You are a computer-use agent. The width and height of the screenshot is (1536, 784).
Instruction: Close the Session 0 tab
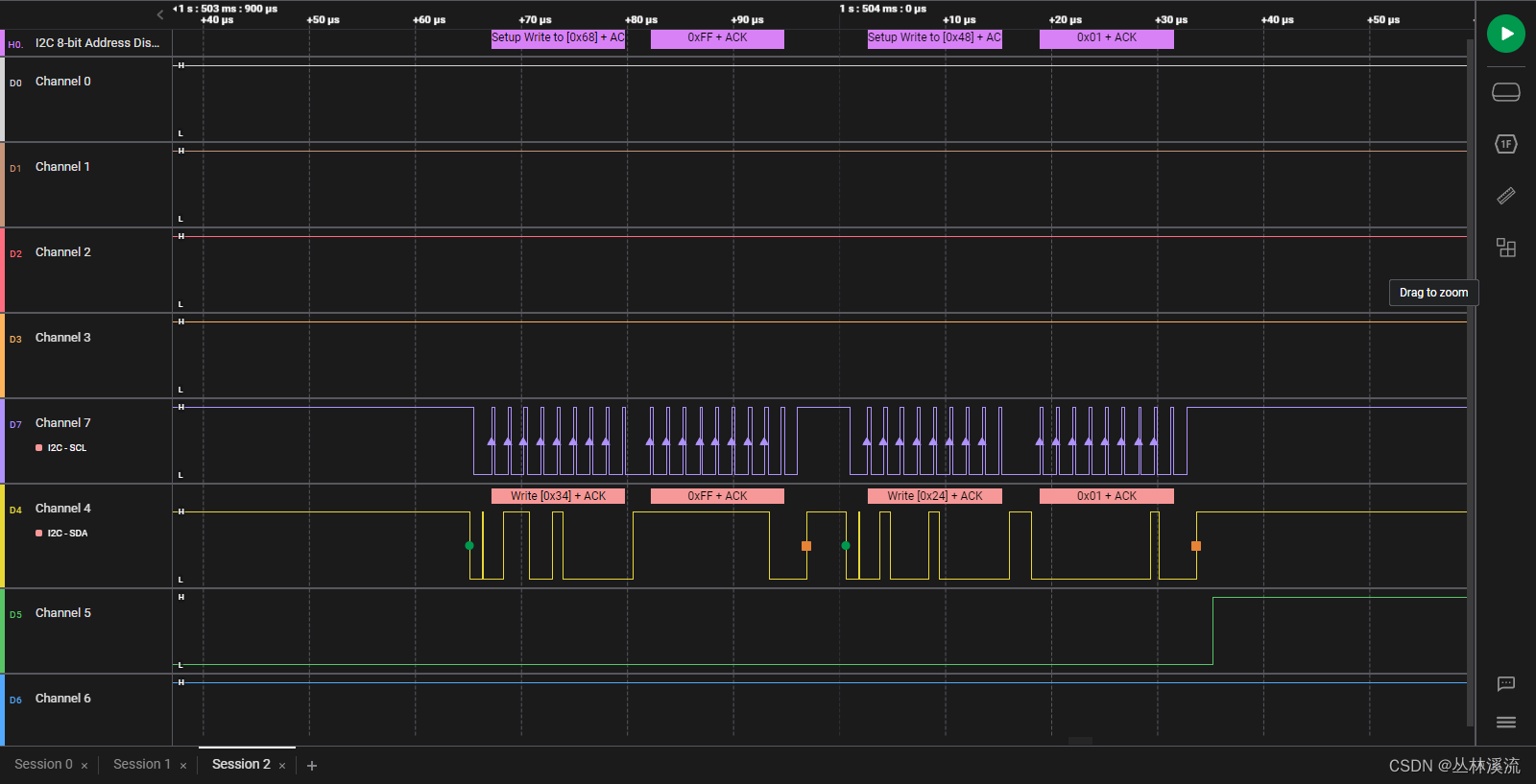84,766
